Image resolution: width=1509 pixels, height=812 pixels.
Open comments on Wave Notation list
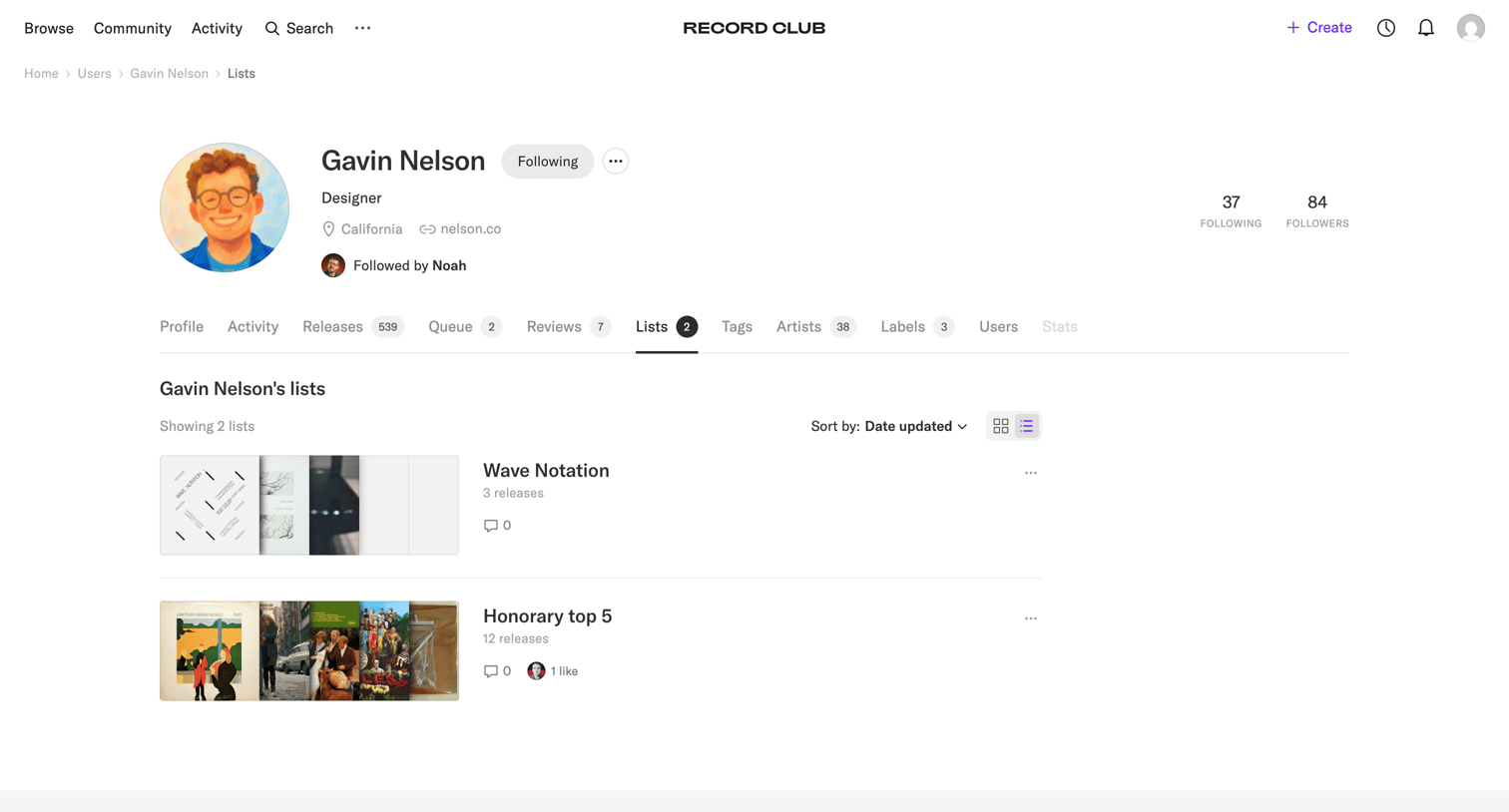[497, 526]
